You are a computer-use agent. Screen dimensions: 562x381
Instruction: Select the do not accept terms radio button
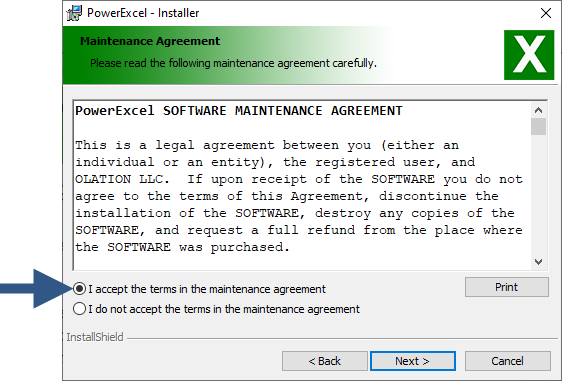(79, 309)
